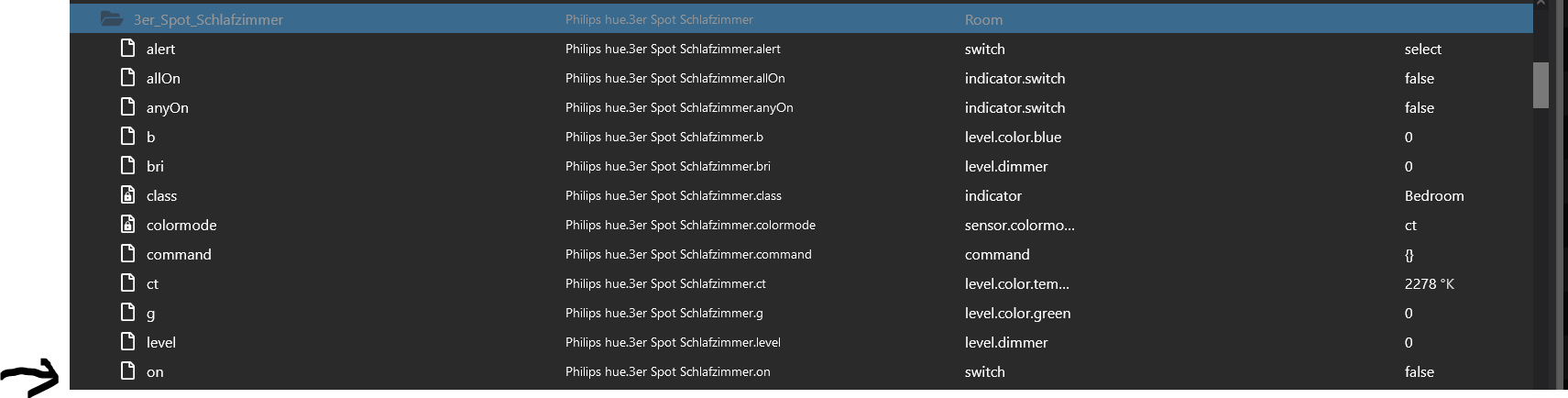Click the alert state file icon

(x=128, y=48)
